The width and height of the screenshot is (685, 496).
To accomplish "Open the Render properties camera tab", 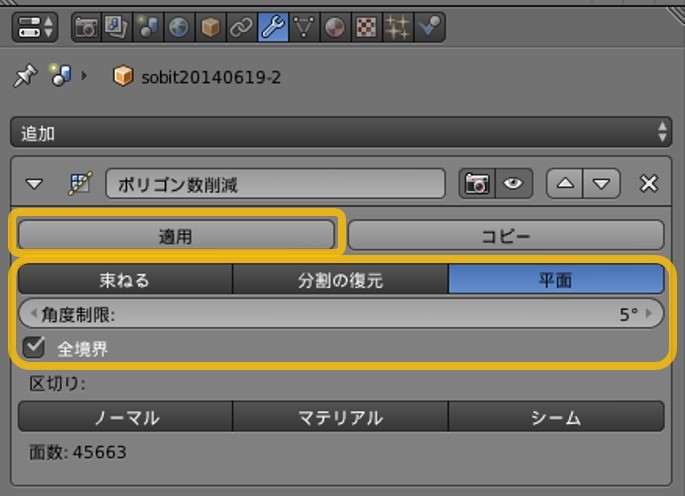I will [87, 27].
